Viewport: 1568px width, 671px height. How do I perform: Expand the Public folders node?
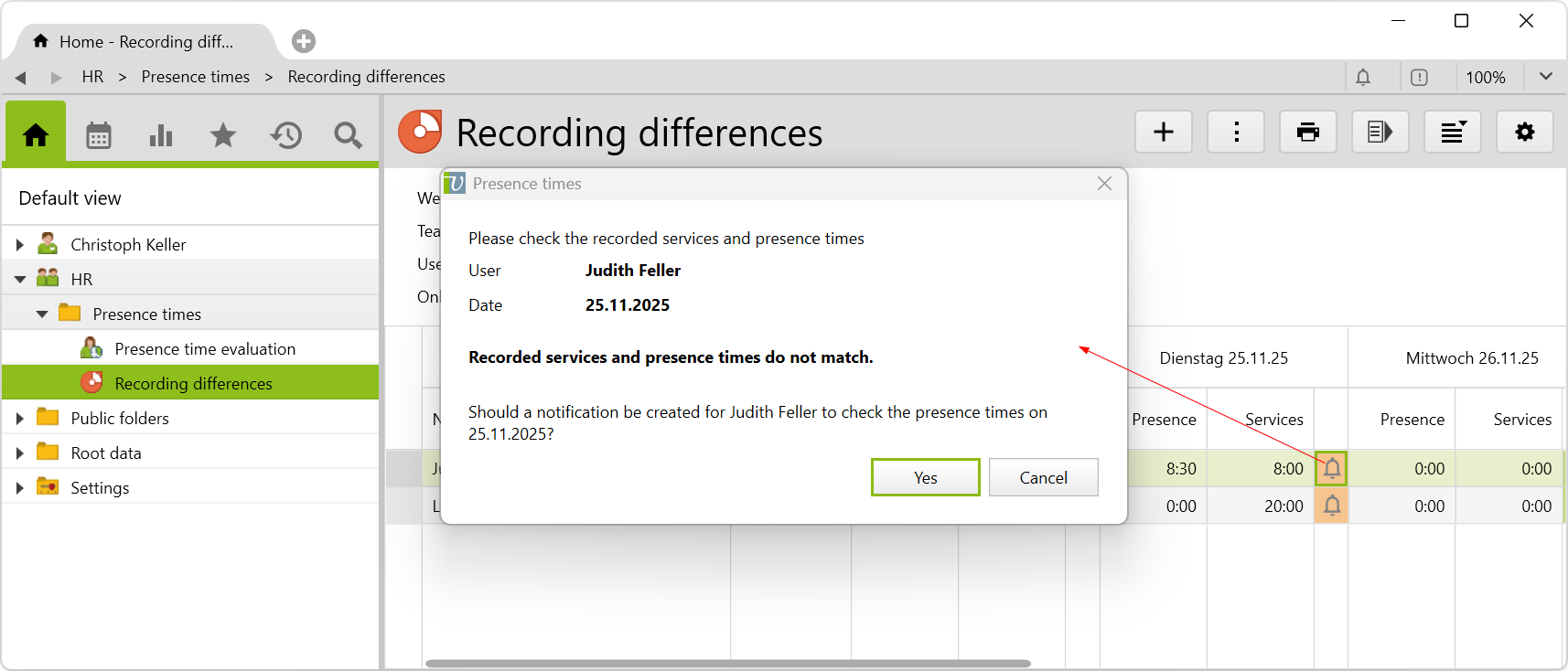click(20, 419)
